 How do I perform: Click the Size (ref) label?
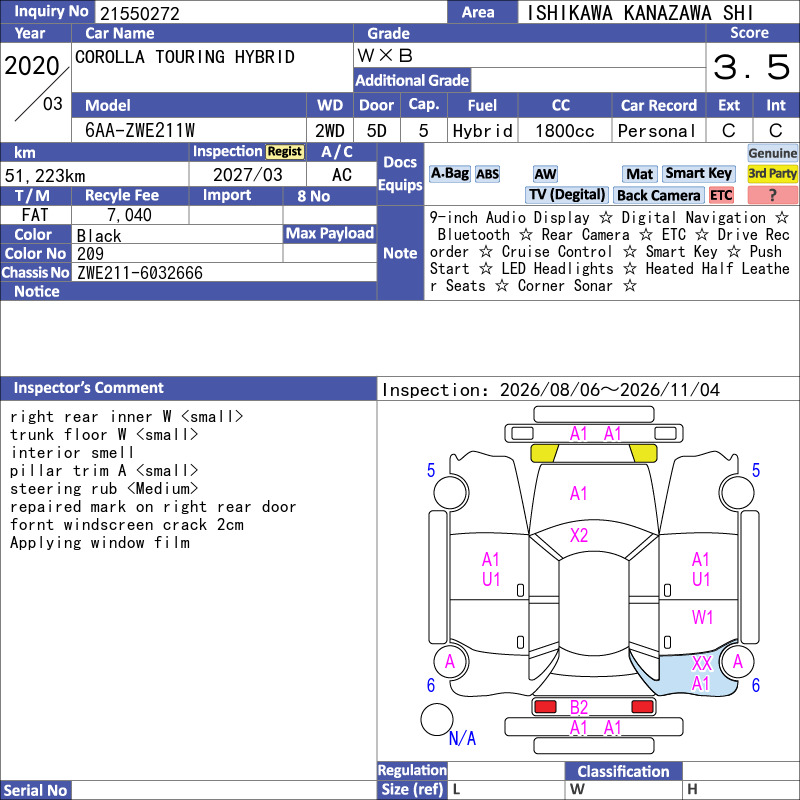[x=412, y=789]
